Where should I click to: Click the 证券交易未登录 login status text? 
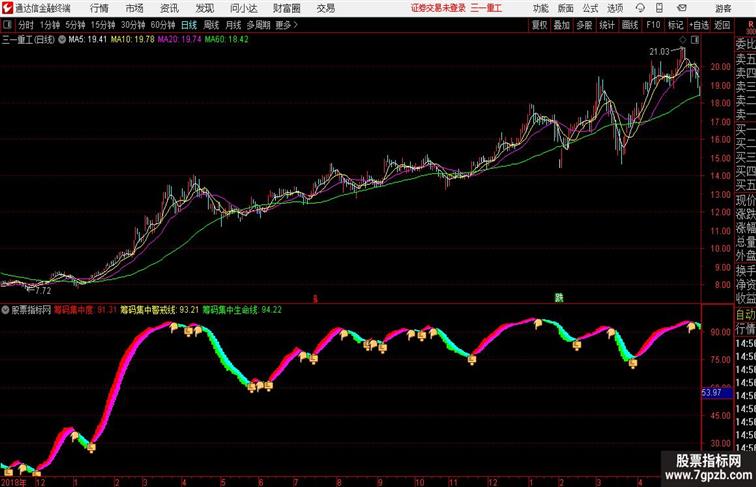(x=438, y=8)
